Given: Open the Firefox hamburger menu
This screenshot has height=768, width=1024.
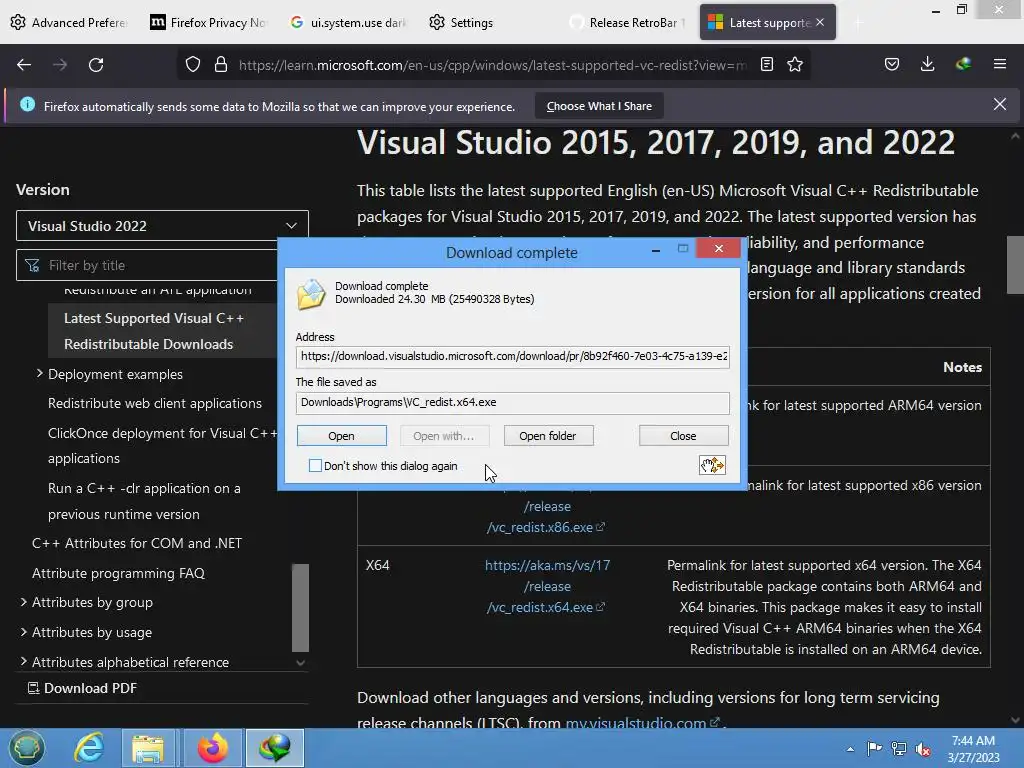Looking at the screenshot, I should (x=1000, y=64).
